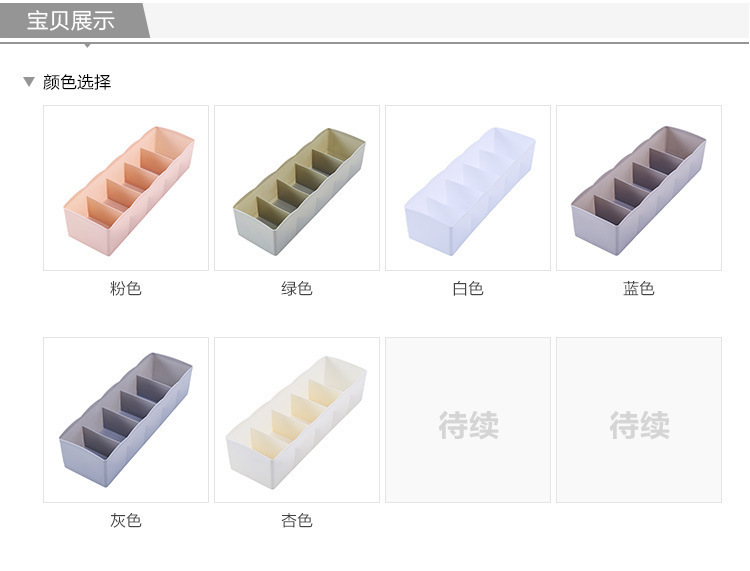Click the 灰色 color label
The width and height of the screenshot is (750, 571).
126,520
